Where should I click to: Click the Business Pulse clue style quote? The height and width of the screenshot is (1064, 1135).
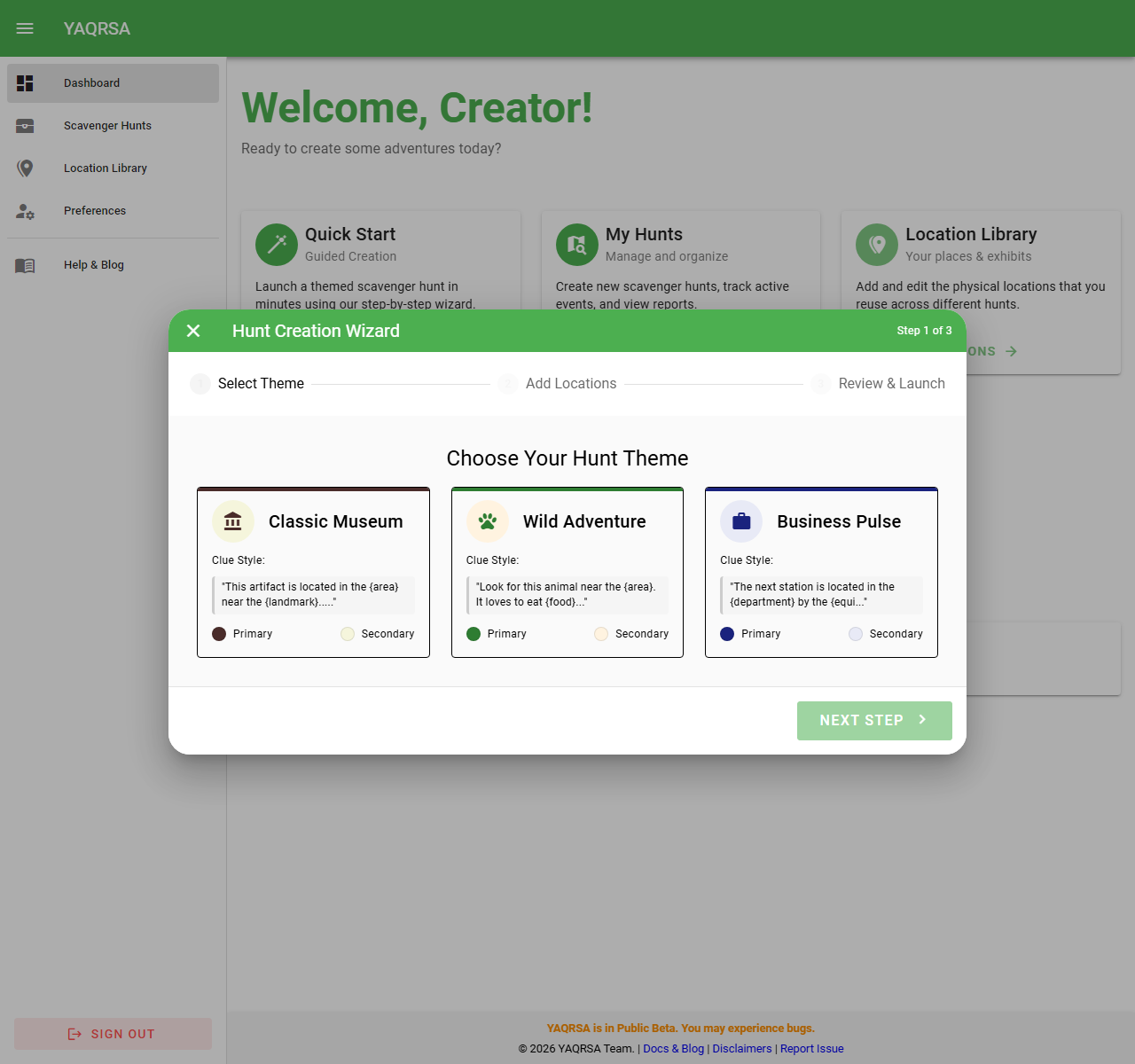(x=821, y=595)
